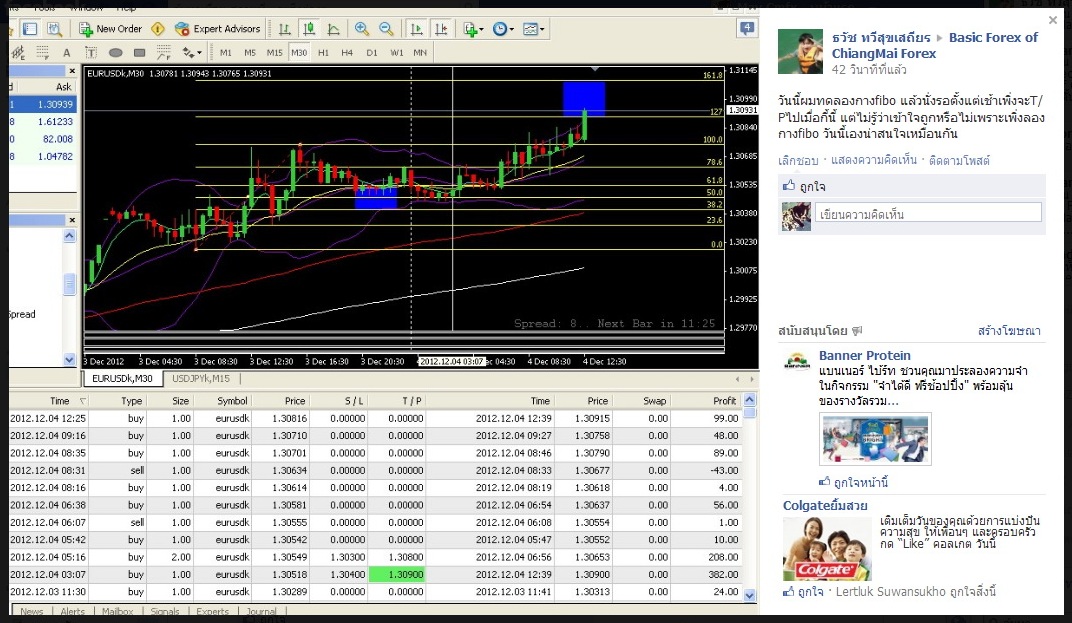The image size is (1072, 623).
Task: Set timeframe to MN
Action: [420, 53]
